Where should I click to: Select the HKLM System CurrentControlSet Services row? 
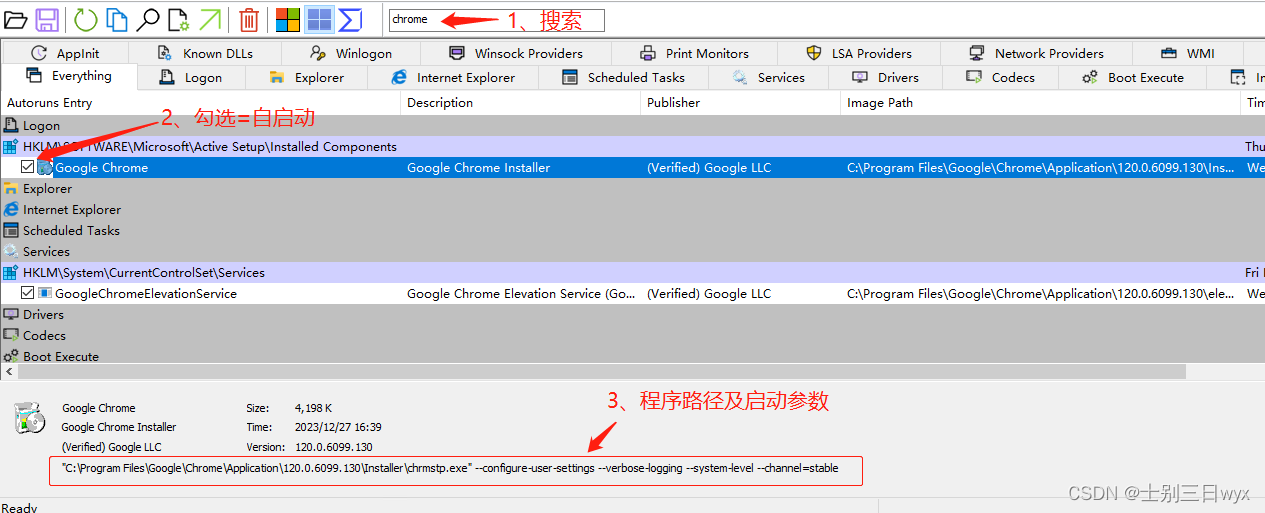pos(632,272)
